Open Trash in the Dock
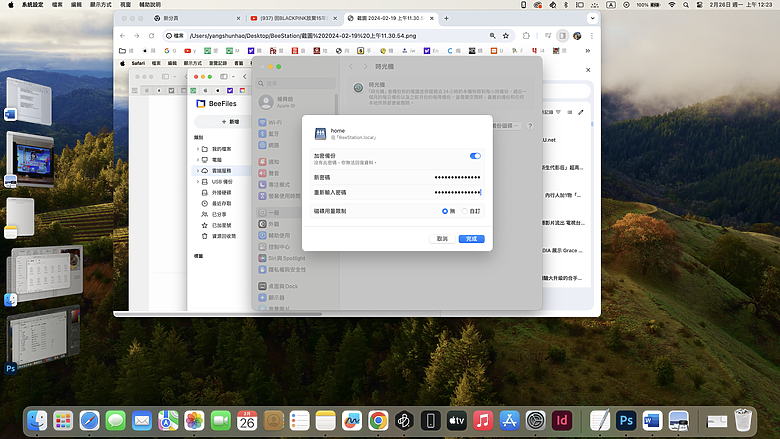 pos(743,421)
